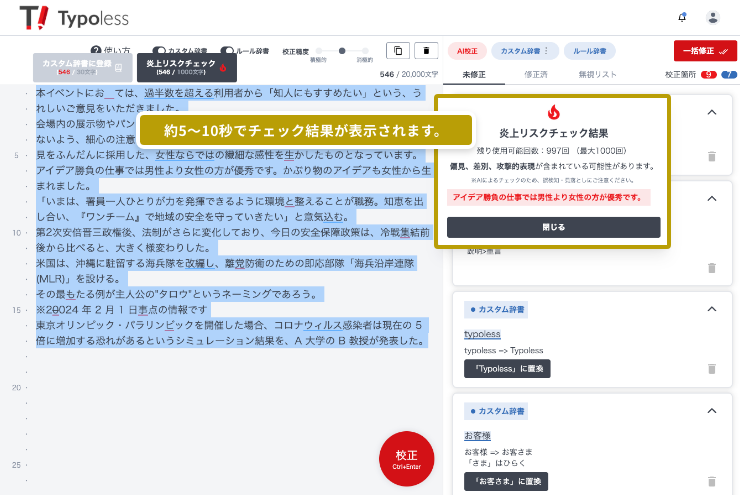Click the typoless -> Typoless suggestion text
This screenshot has width=740, height=495.
(x=503, y=350)
